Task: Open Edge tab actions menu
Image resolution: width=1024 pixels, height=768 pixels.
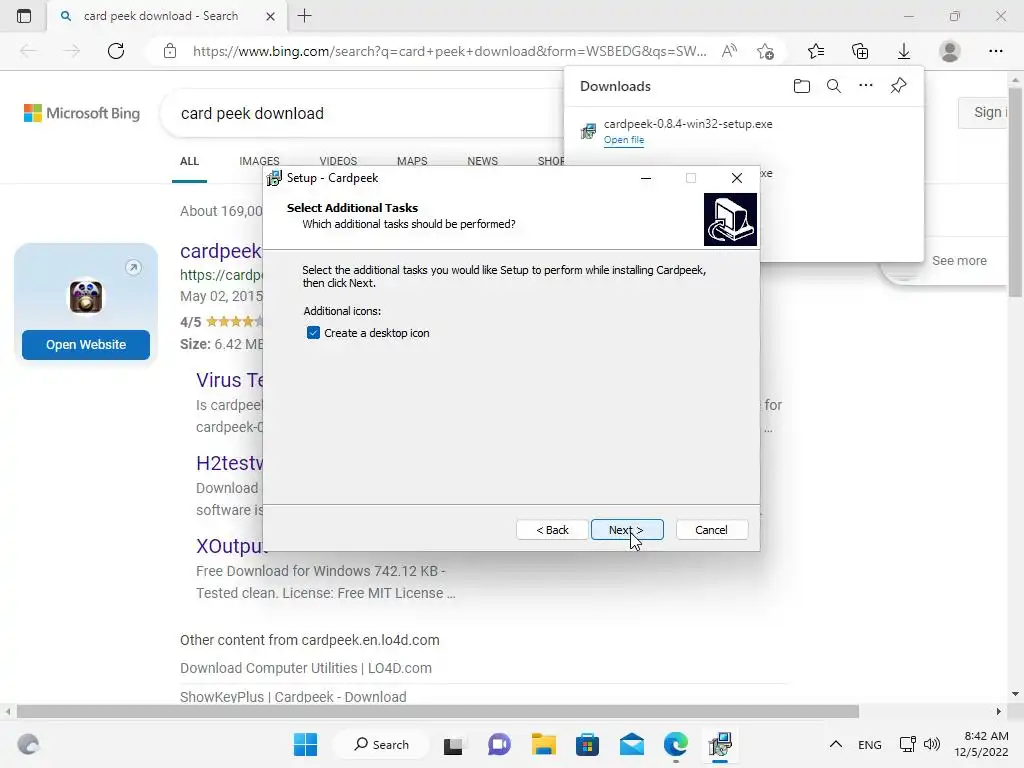Action: tap(24, 16)
